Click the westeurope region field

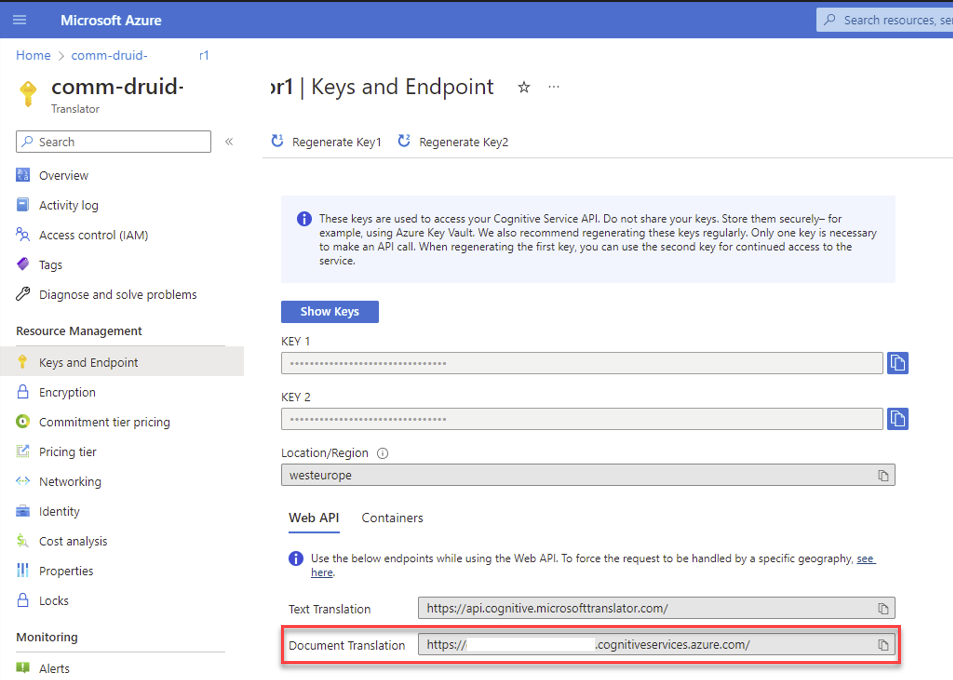[588, 475]
